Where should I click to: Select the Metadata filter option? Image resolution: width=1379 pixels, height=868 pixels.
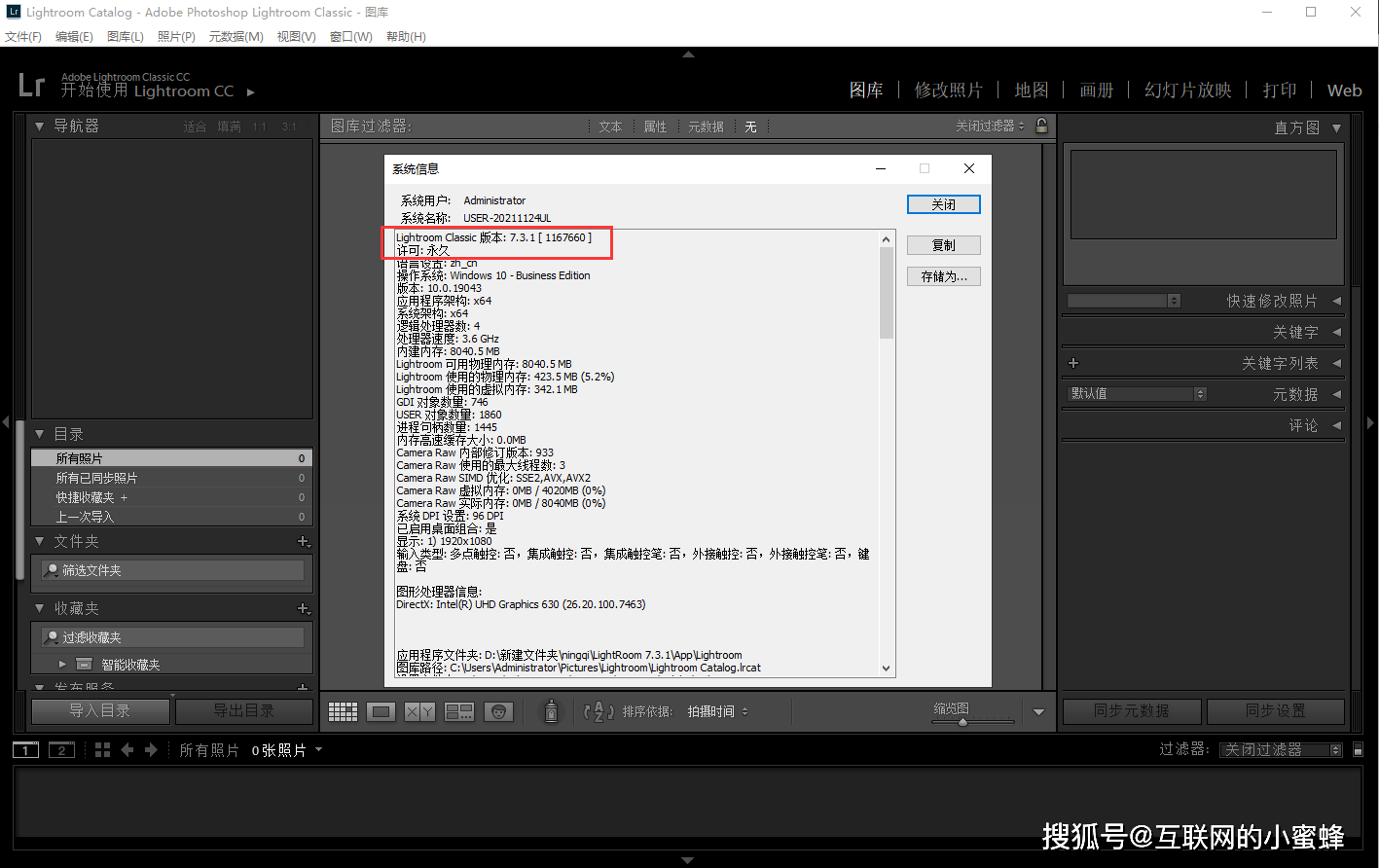(706, 127)
